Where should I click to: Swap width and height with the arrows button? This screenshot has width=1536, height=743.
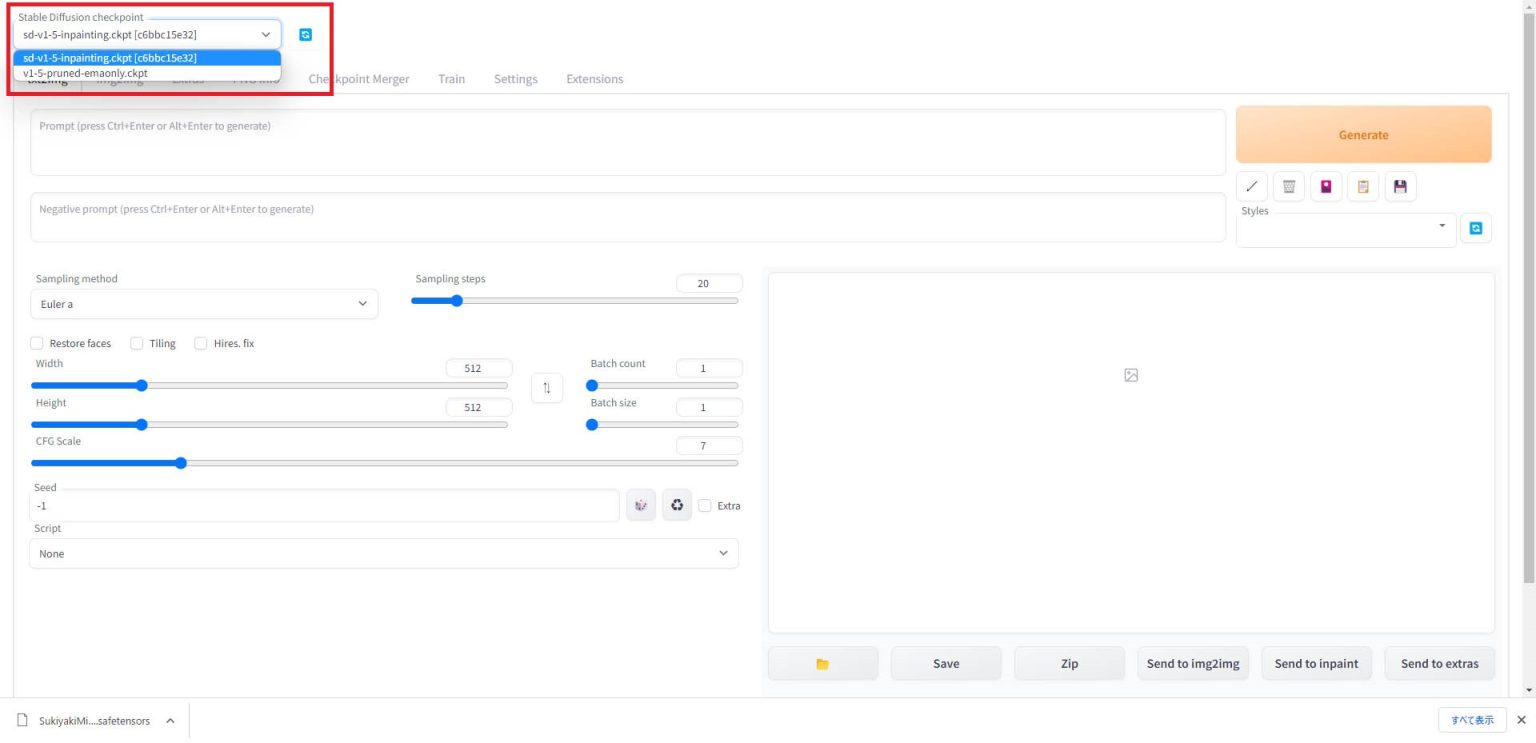(x=547, y=388)
